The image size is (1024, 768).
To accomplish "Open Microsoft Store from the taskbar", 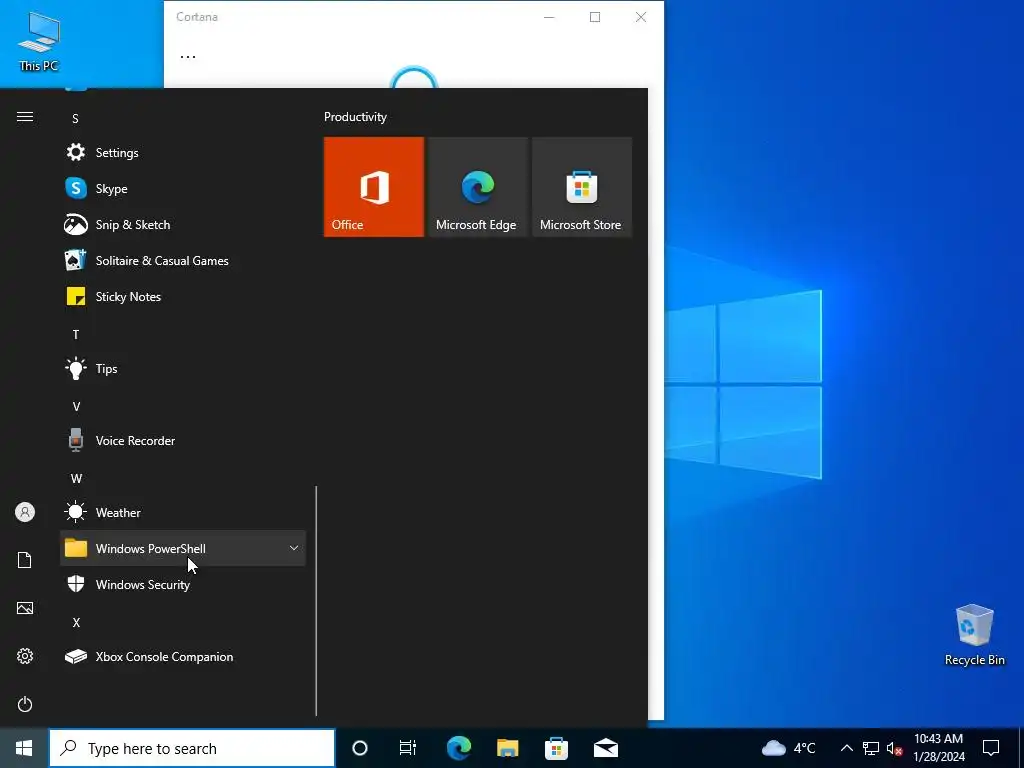I will point(556,748).
